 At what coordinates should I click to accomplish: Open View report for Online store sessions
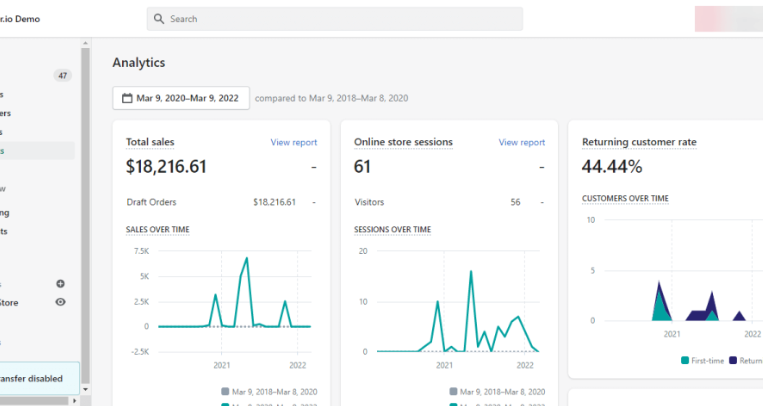[522, 142]
